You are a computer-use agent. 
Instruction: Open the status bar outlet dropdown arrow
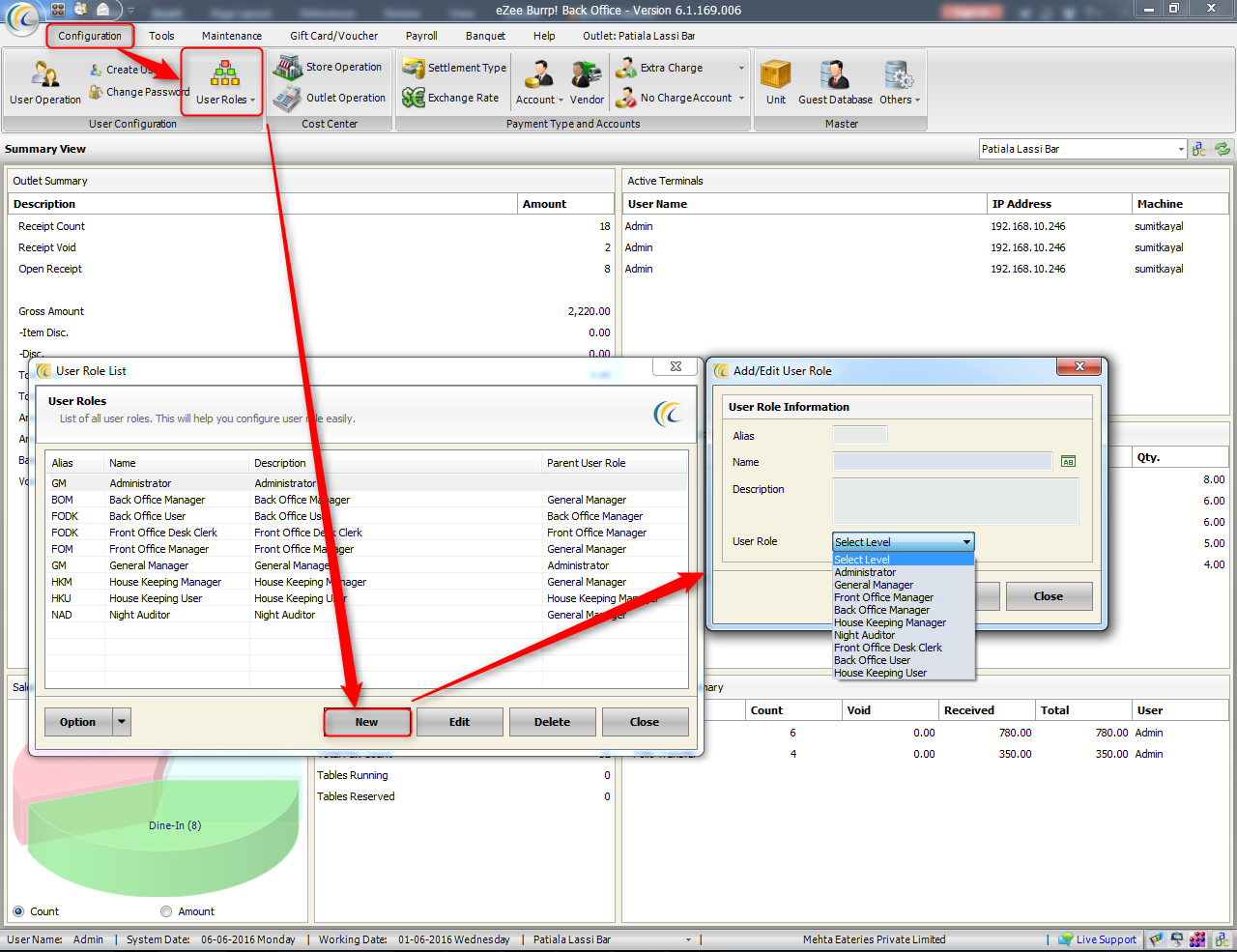(689, 939)
